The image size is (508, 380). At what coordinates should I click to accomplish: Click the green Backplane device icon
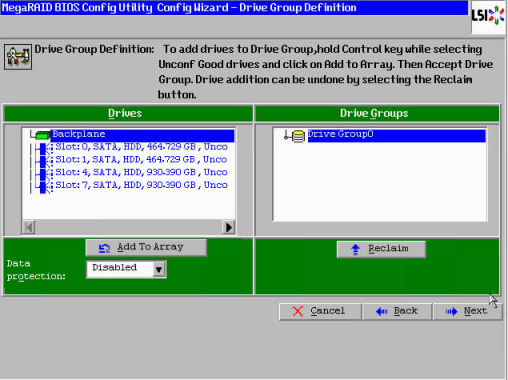click(x=43, y=135)
